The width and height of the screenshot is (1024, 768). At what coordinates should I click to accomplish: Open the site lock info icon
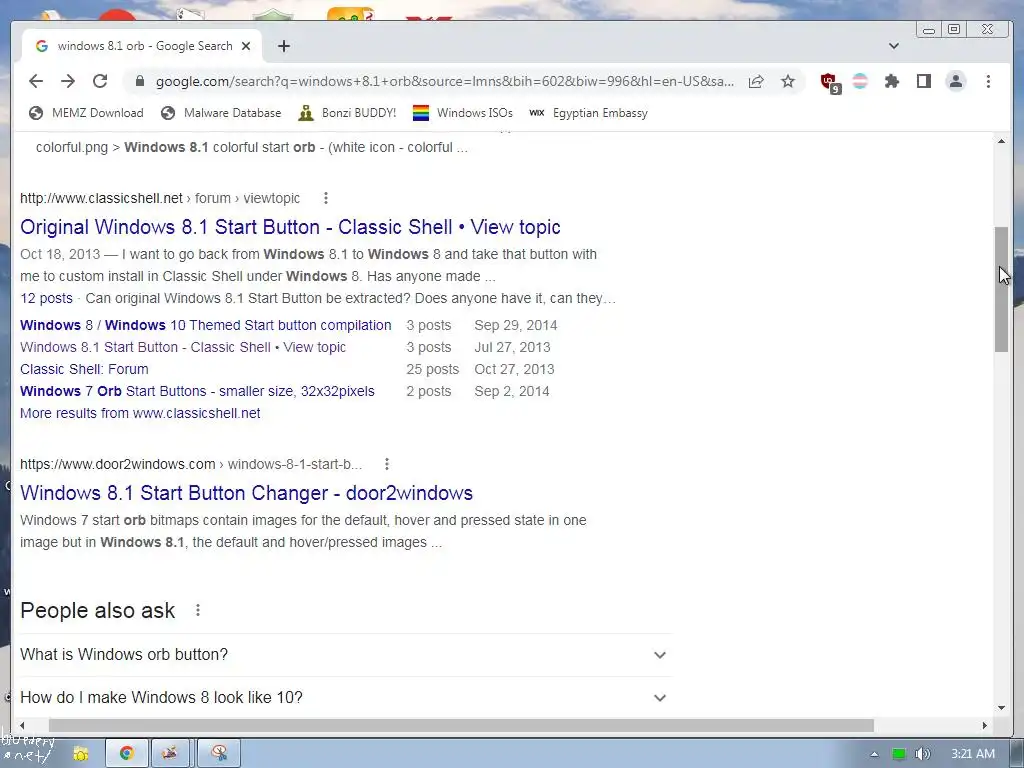(x=139, y=81)
